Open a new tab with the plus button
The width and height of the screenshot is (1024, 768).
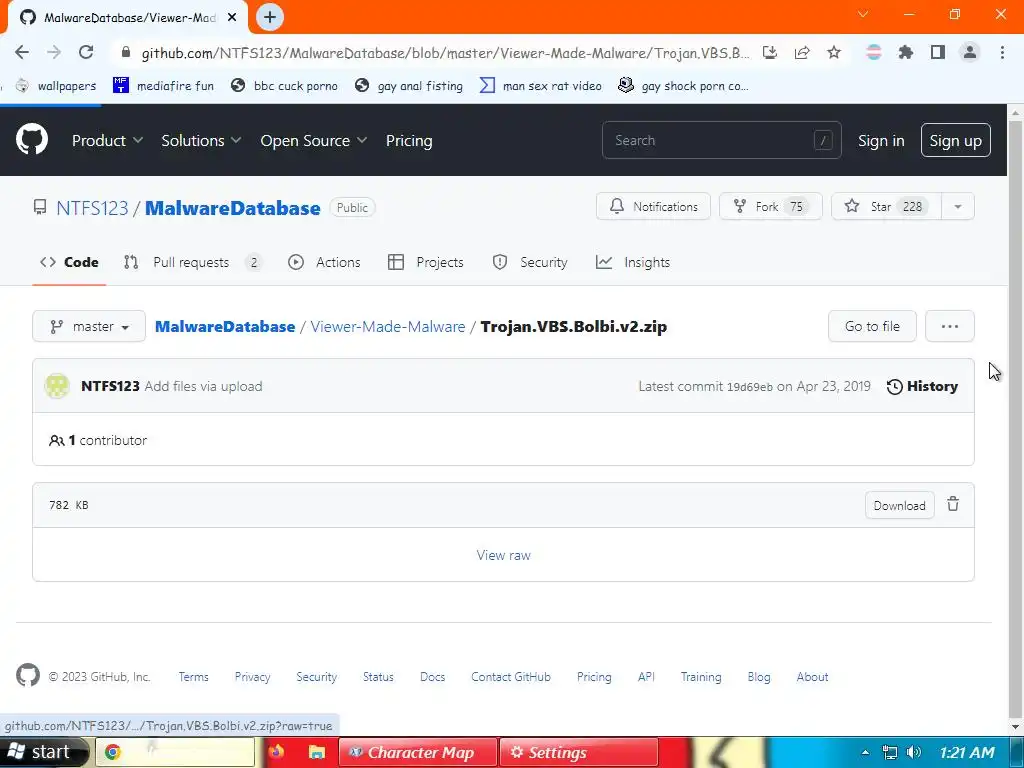point(270,17)
